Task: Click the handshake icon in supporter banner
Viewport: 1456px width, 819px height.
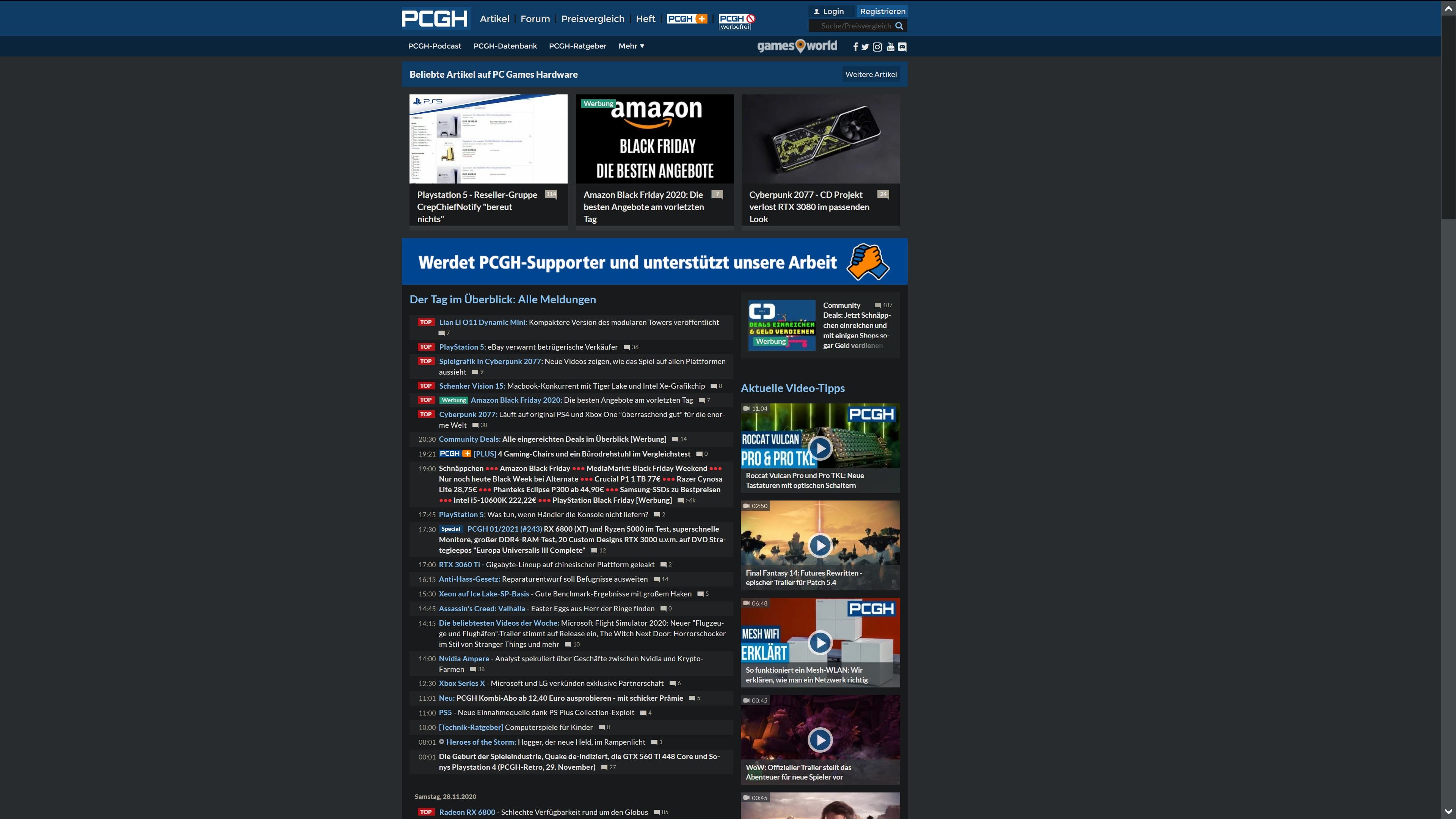Action: 868,262
